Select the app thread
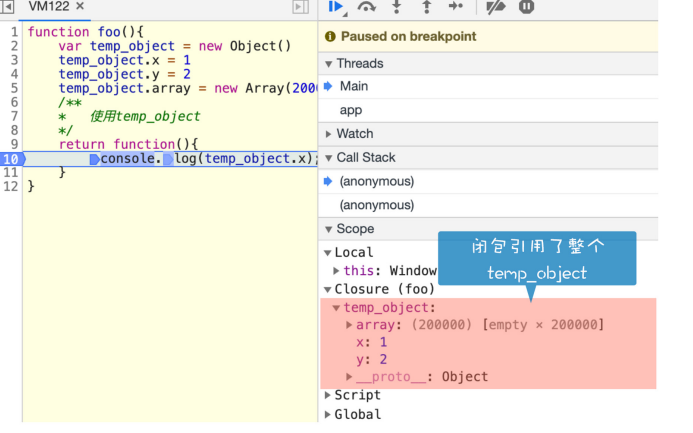Image resolution: width=693 pixels, height=433 pixels. click(351, 110)
